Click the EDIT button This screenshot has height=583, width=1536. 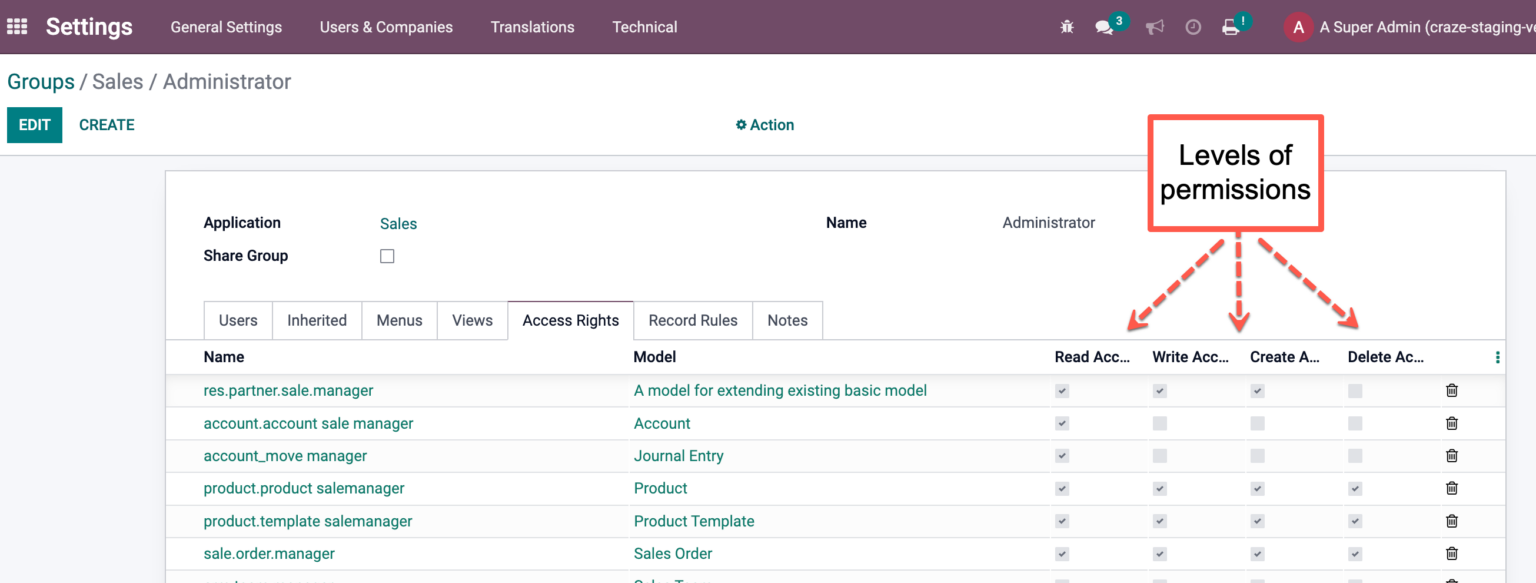34,124
